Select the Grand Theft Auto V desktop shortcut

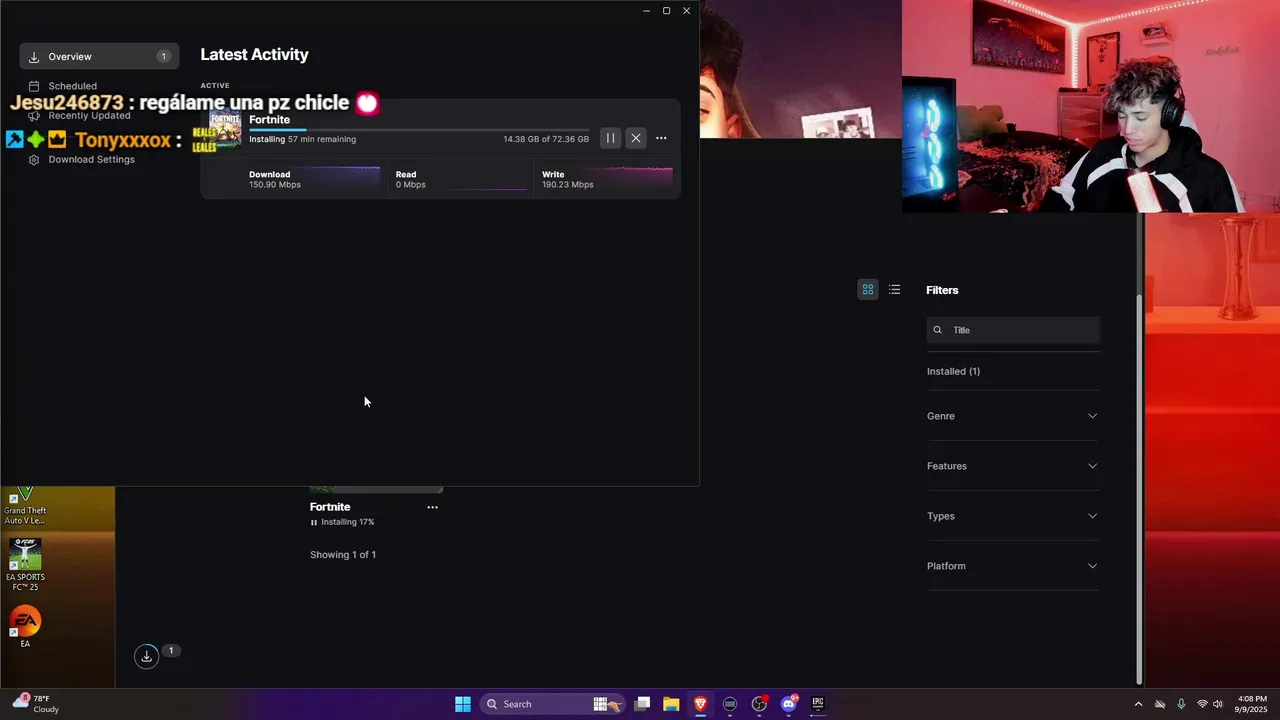click(x=25, y=506)
